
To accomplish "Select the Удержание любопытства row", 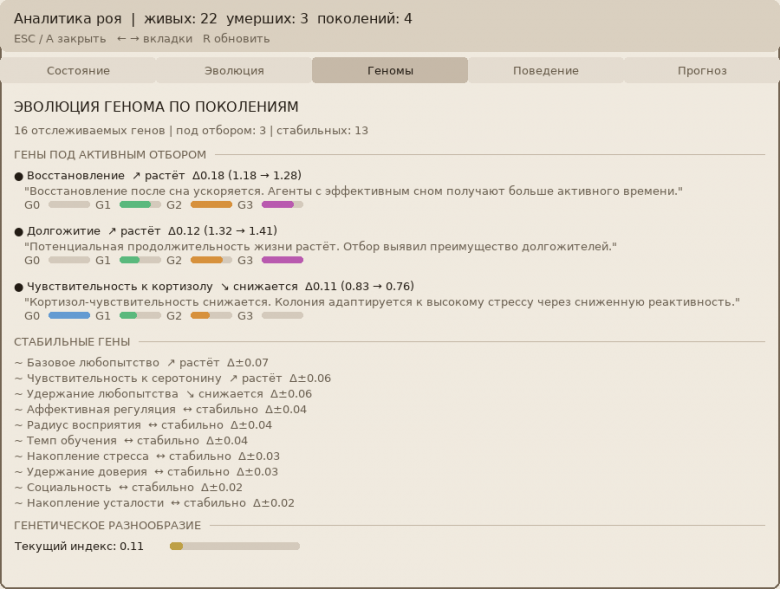I will coord(163,394).
